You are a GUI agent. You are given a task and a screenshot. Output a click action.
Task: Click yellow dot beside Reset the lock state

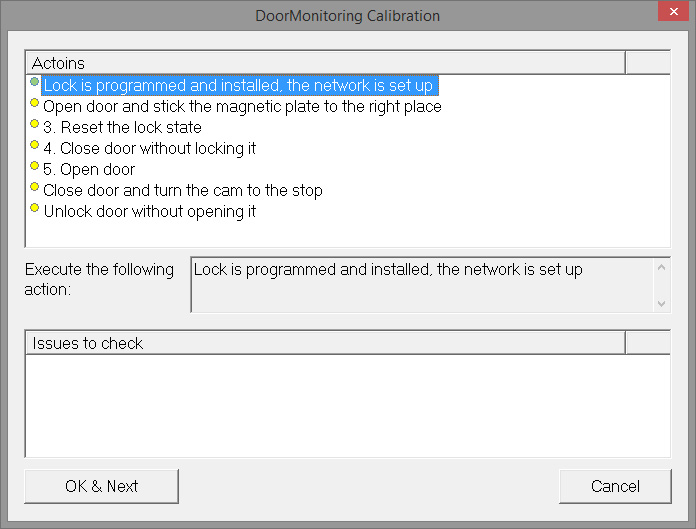35,124
